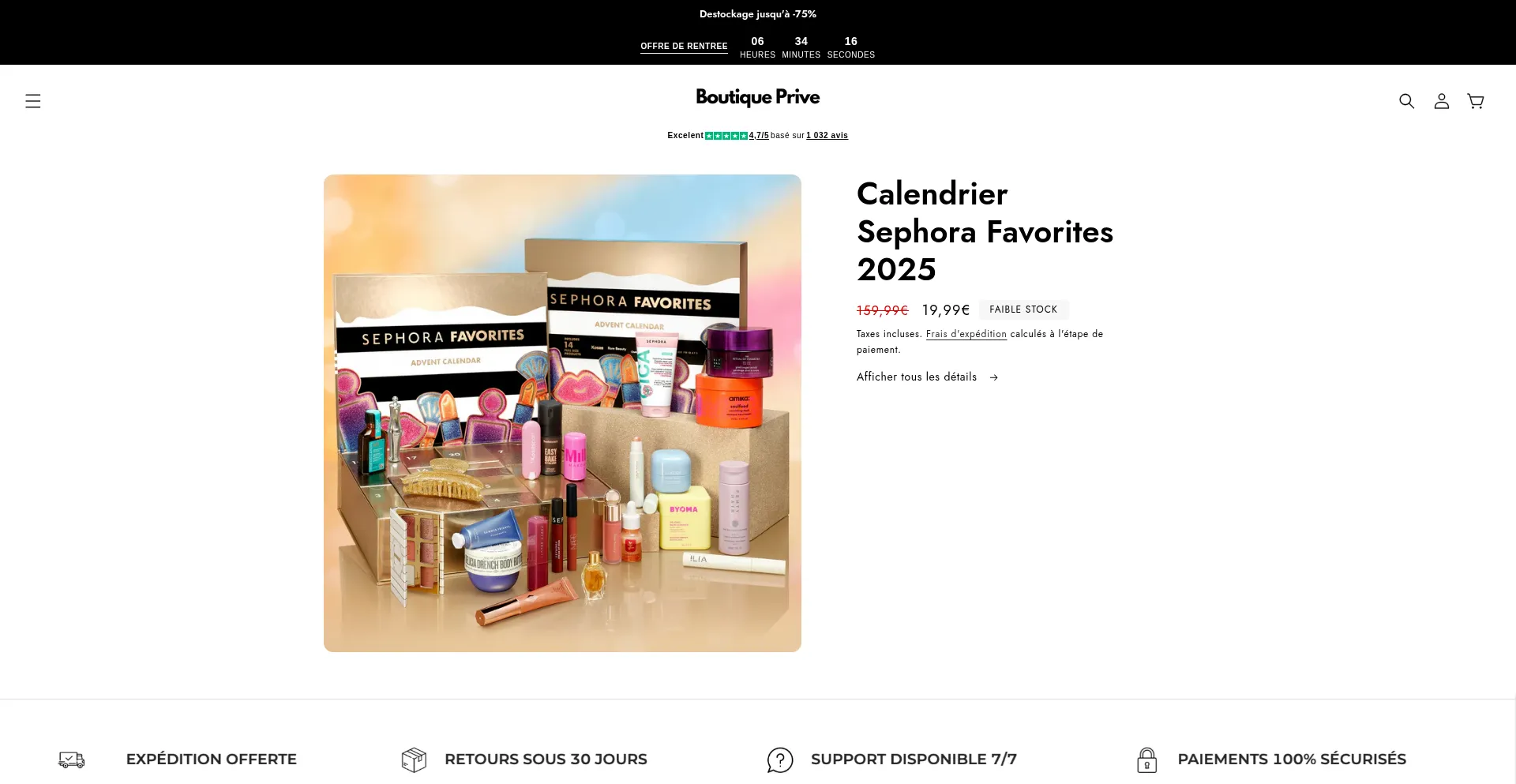This screenshot has height=784, width=1516.
Task: Click the FAIBLE STOCK badge
Action: point(1023,309)
